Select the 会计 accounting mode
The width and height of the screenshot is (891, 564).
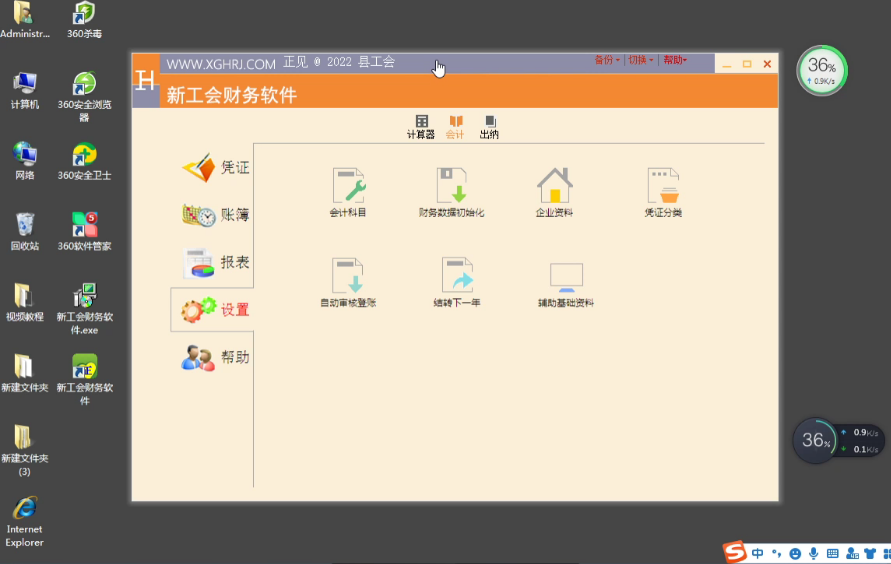coord(455,126)
